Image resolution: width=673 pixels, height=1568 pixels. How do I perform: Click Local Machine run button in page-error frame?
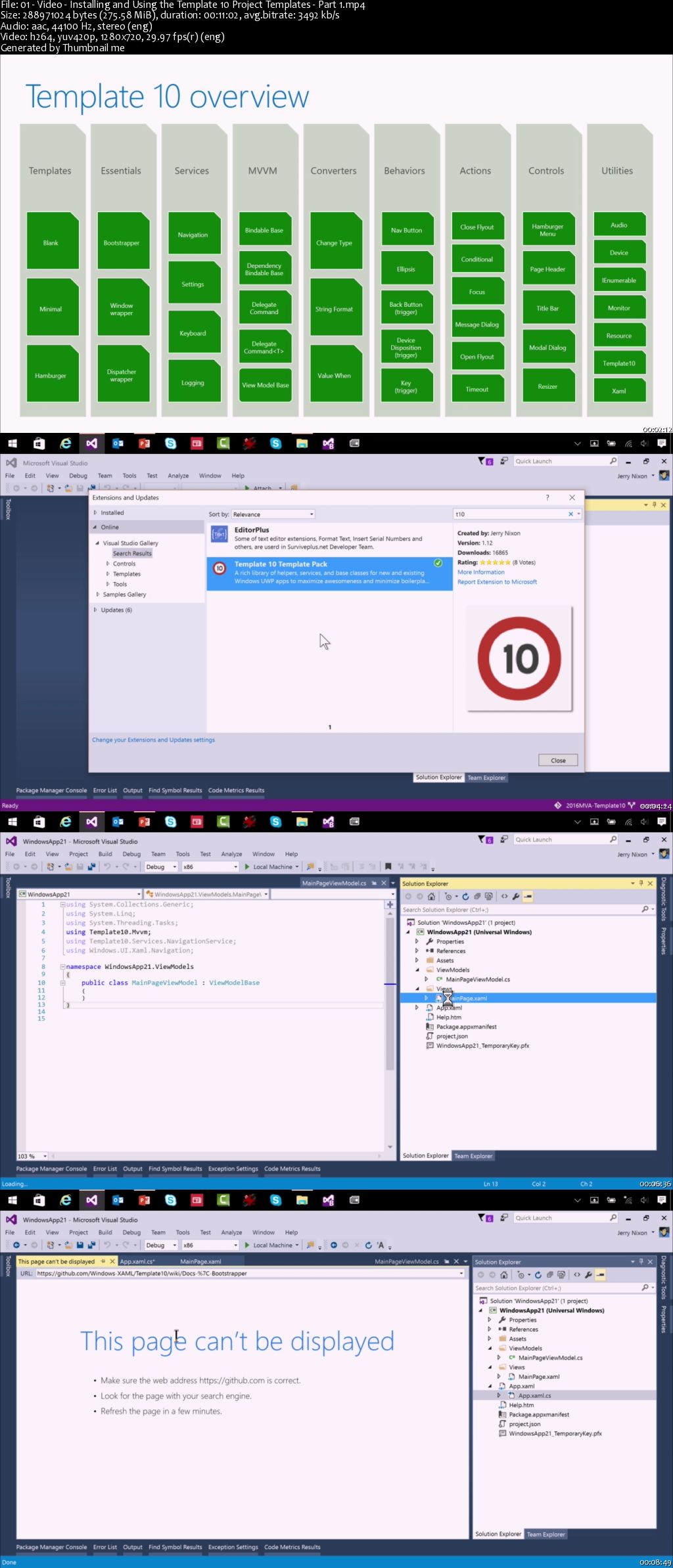coord(271,1245)
